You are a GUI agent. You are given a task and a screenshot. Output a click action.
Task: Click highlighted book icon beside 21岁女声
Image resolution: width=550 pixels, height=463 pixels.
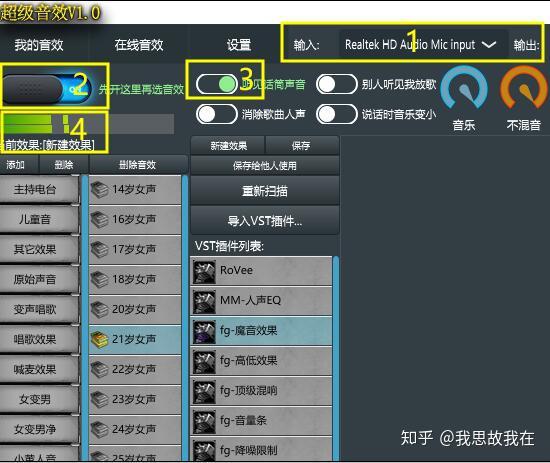pos(99,339)
